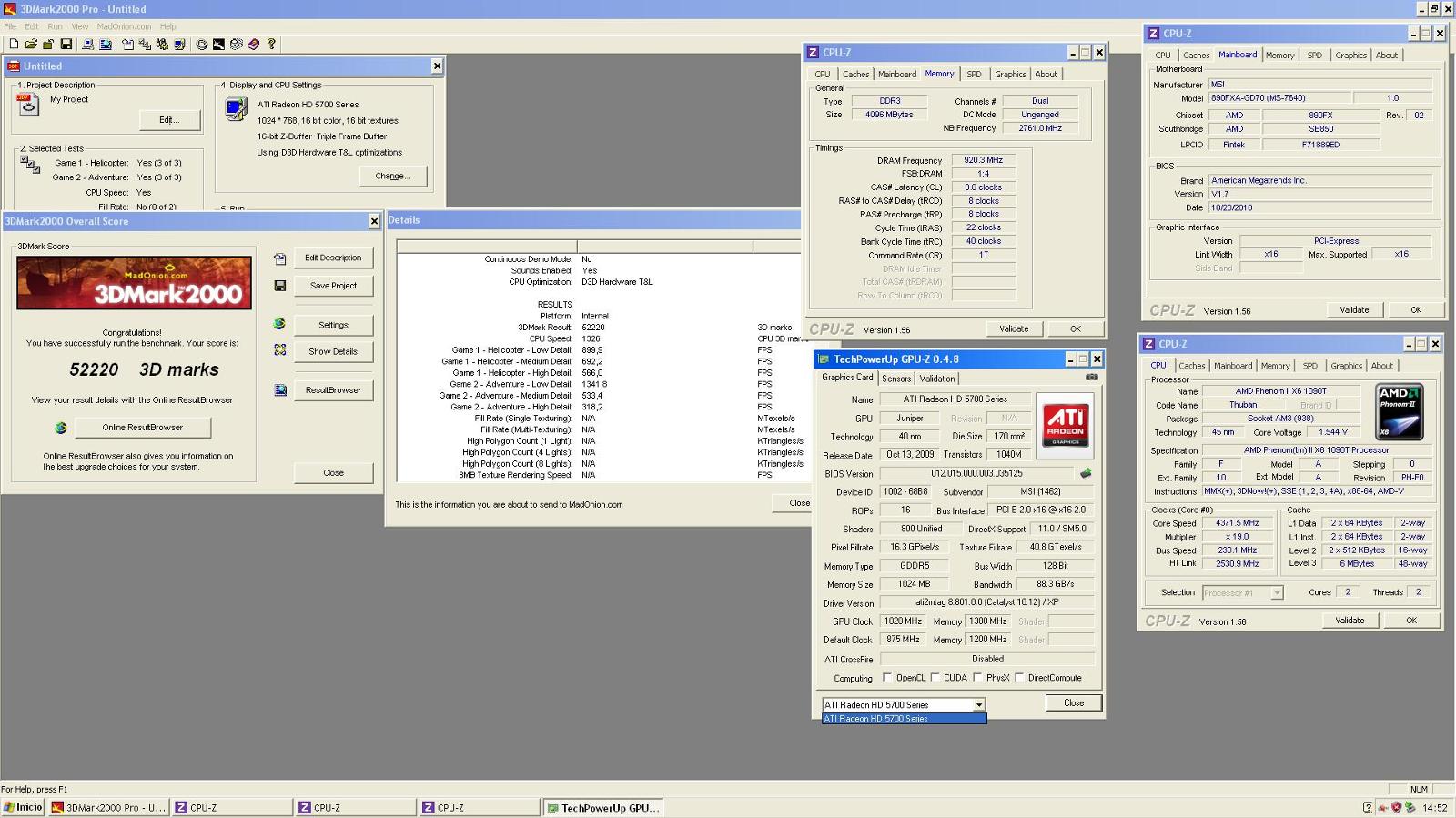Click the display settings monitor toolbar icon

tap(179, 44)
